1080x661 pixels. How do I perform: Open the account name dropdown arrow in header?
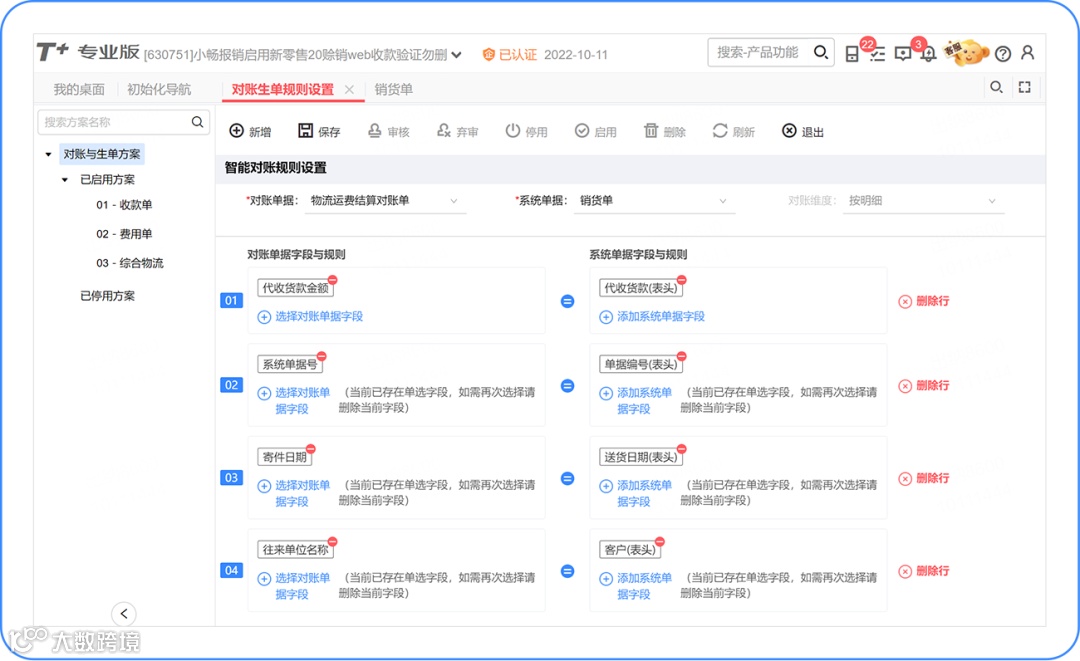[x=456, y=55]
